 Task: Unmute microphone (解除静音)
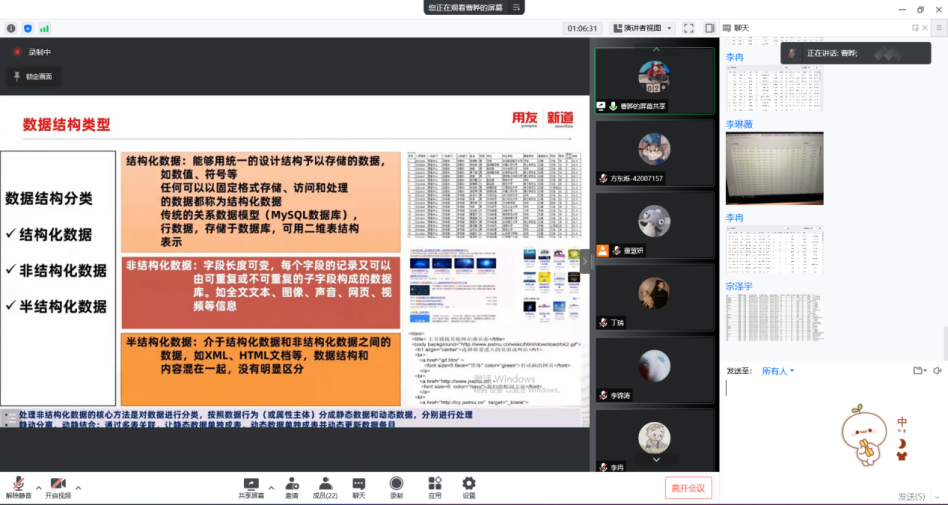(x=18, y=487)
